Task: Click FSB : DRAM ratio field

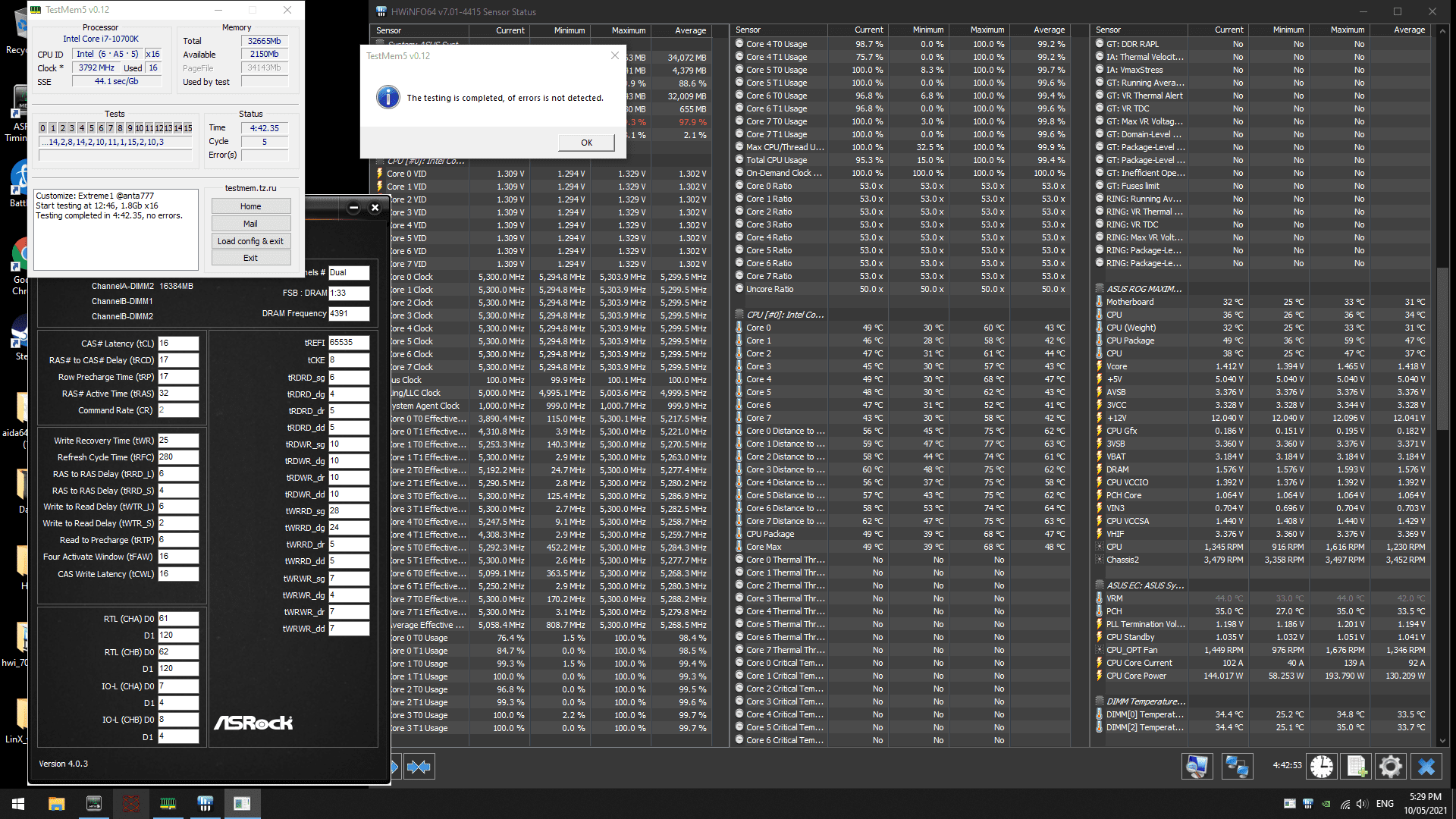Action: (x=349, y=293)
